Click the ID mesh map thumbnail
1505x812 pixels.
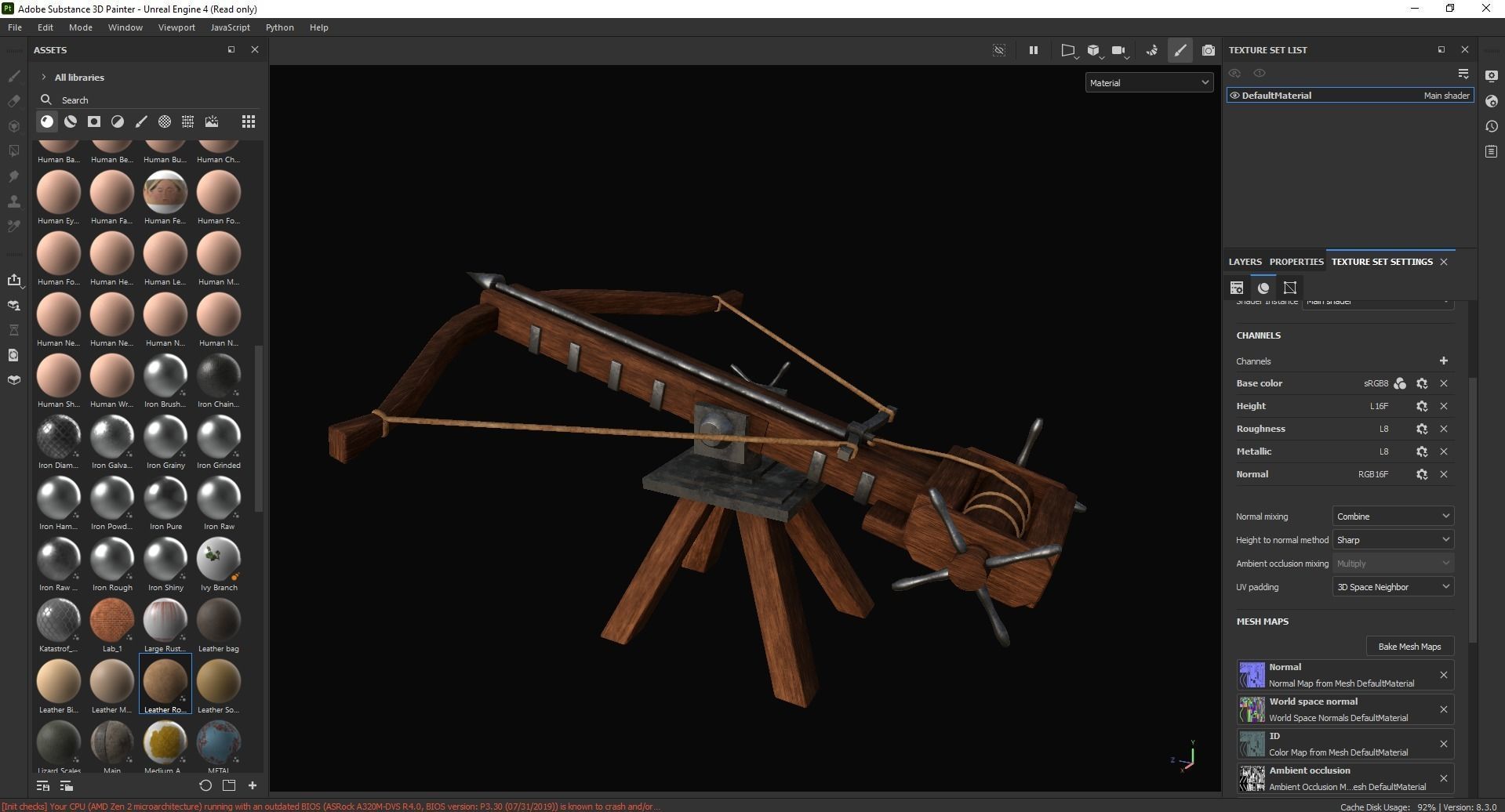click(x=1252, y=744)
